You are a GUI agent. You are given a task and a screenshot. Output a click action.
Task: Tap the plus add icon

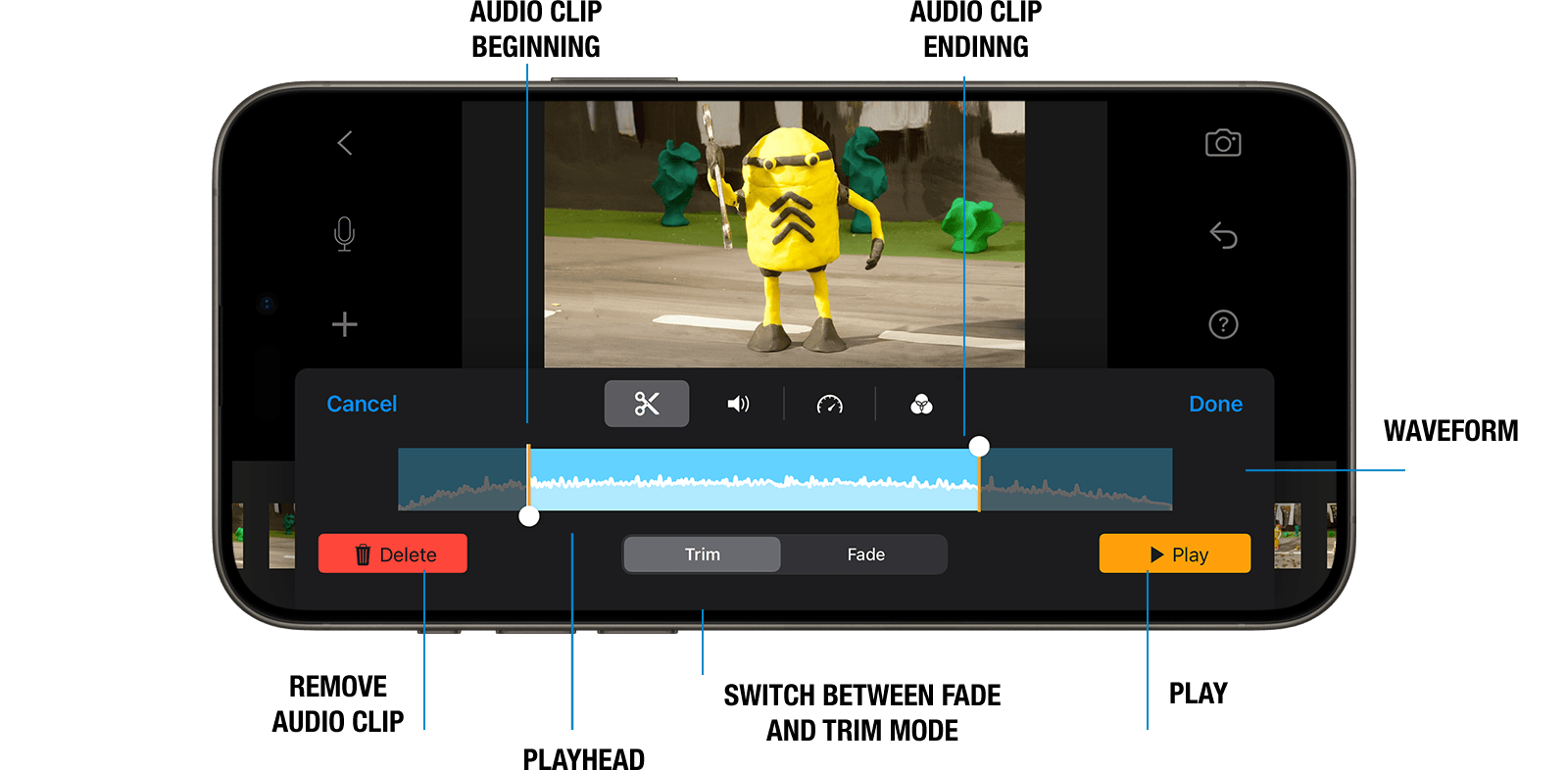point(344,324)
